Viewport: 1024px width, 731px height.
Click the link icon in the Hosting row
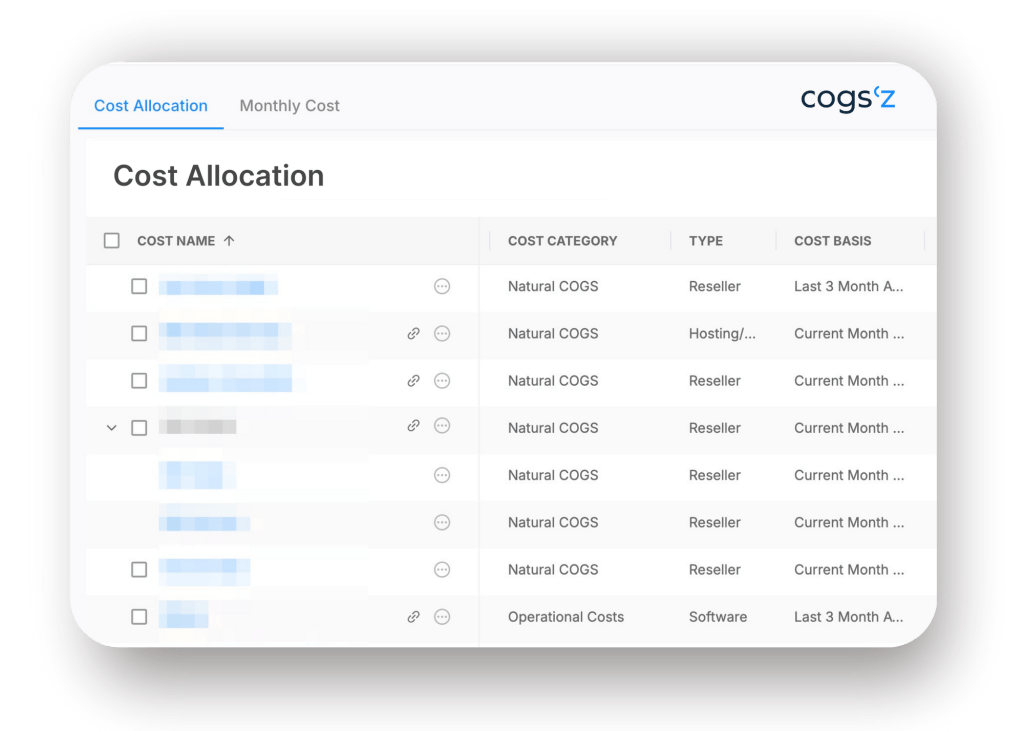tap(413, 334)
